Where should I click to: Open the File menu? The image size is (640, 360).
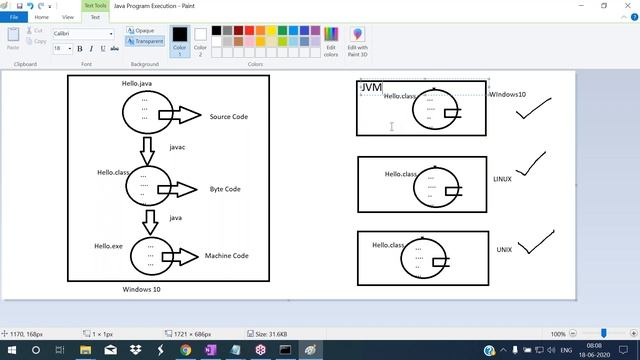point(14,17)
